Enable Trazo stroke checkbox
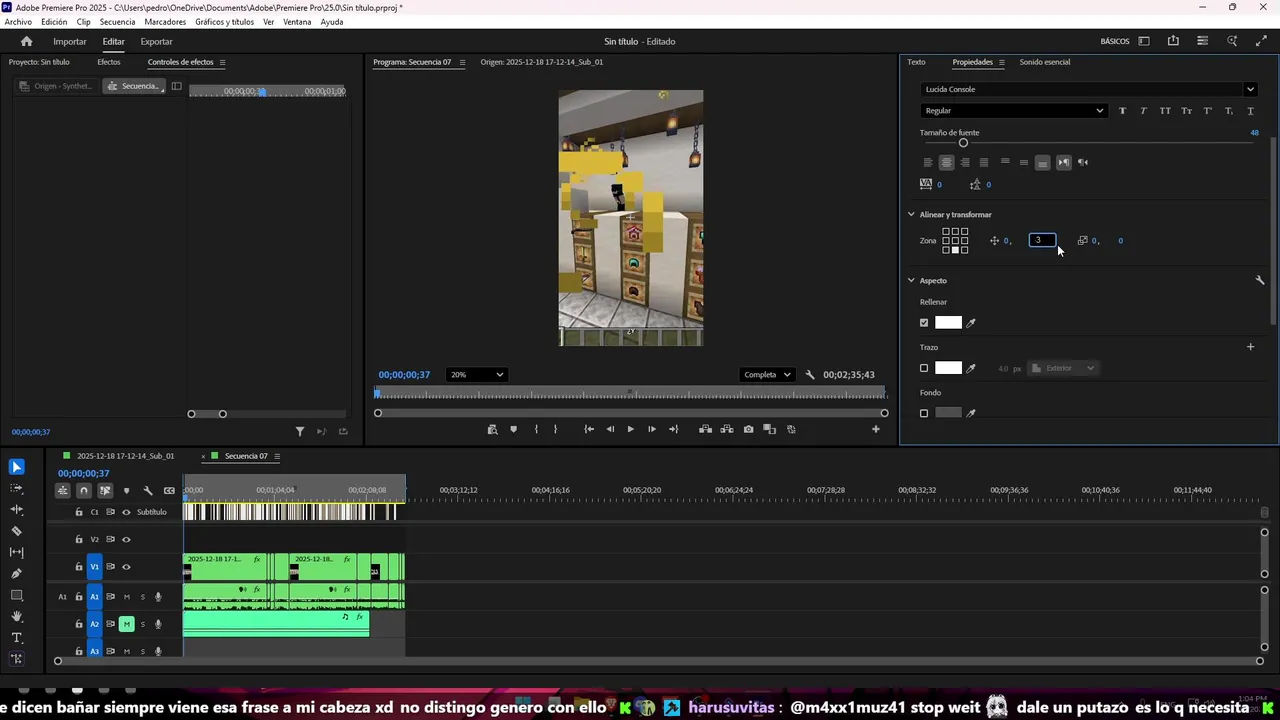The height and width of the screenshot is (720, 1280). [924, 368]
